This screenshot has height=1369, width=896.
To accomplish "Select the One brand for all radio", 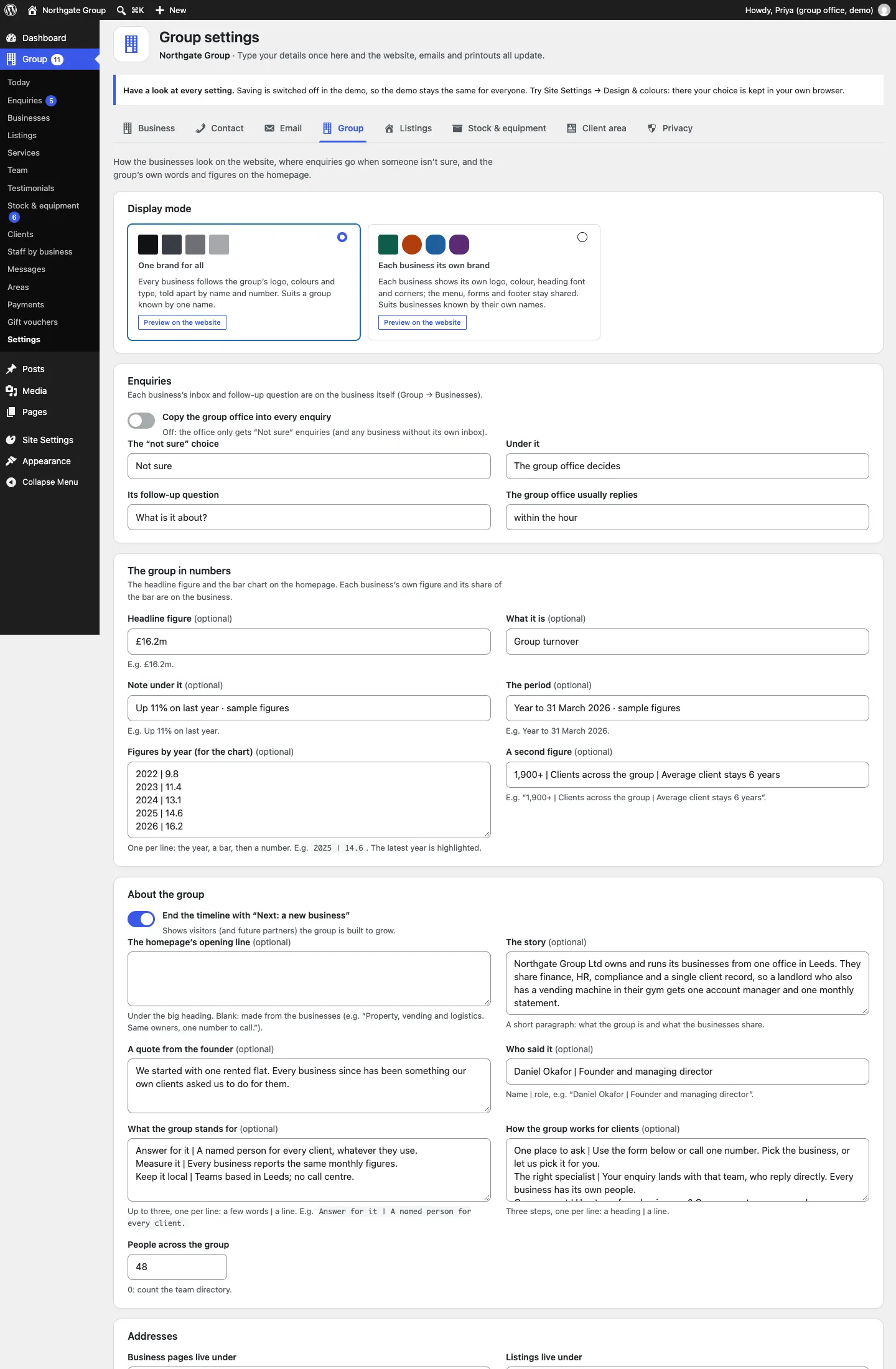I will click(342, 237).
